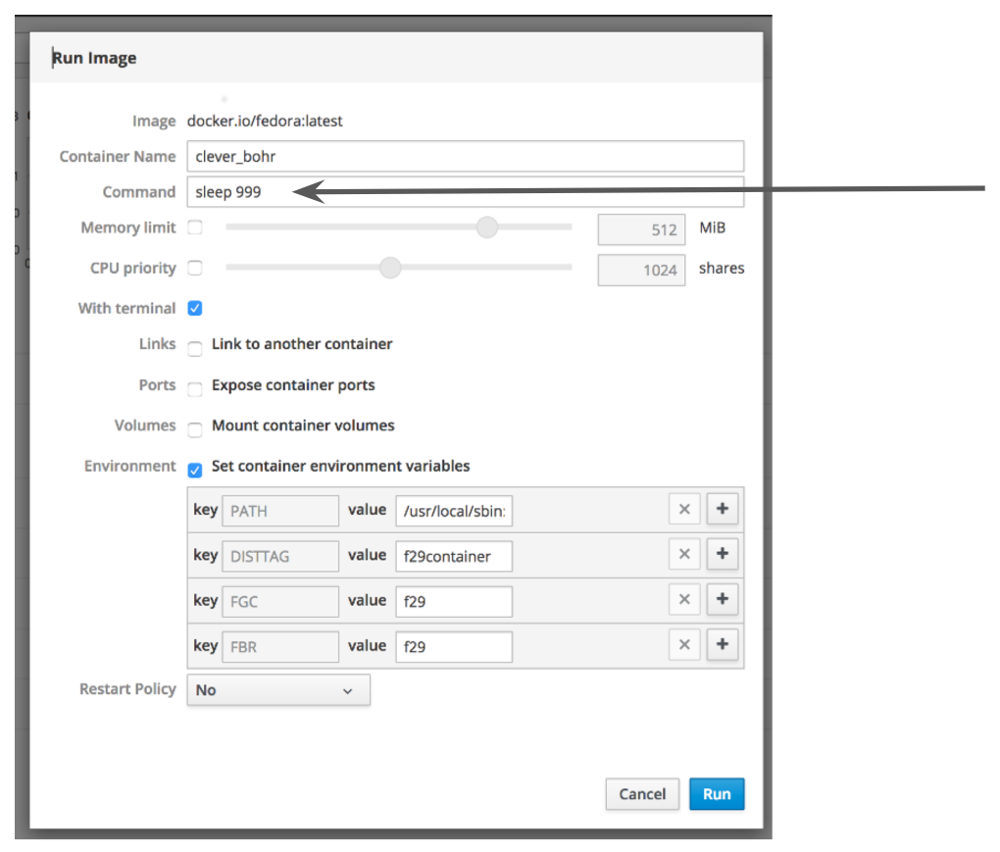This screenshot has height=852, width=1000.
Task: Click the Environment label
Action: [130, 466]
